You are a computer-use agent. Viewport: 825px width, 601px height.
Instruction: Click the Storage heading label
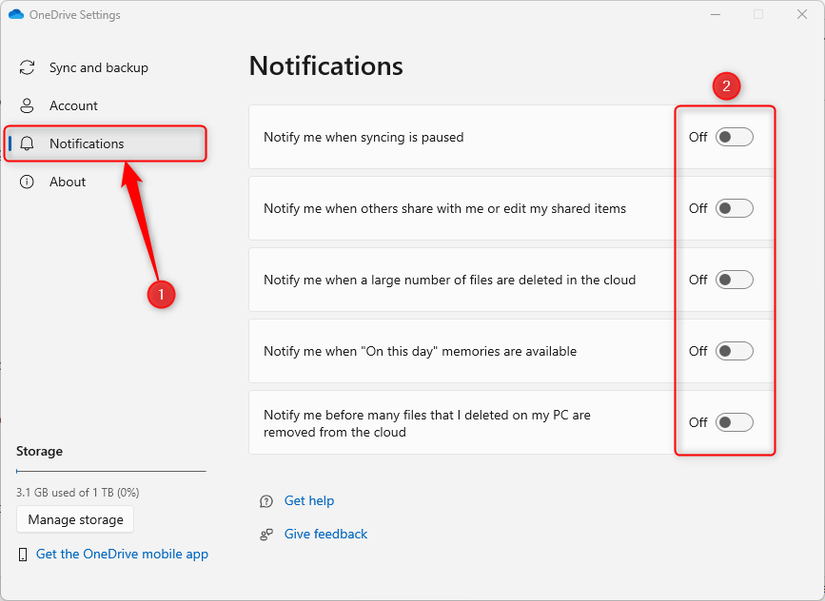(x=39, y=451)
